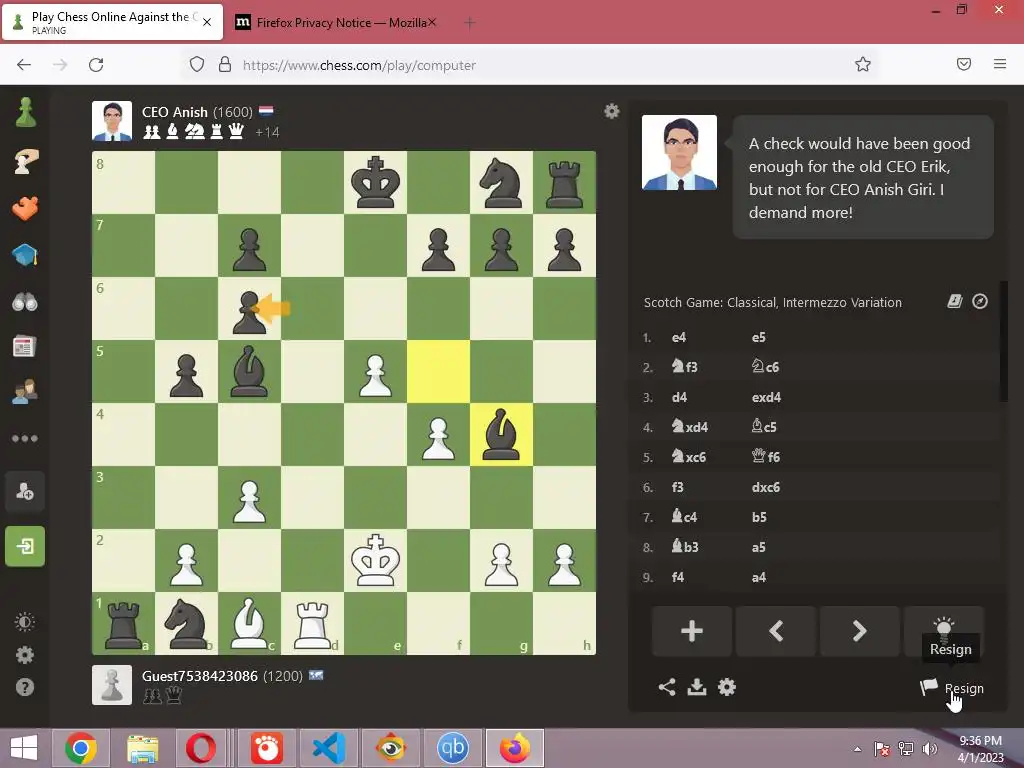The width and height of the screenshot is (1024, 768).
Task: Click Guest7538423086 player name
Action: pyautogui.click(x=200, y=676)
